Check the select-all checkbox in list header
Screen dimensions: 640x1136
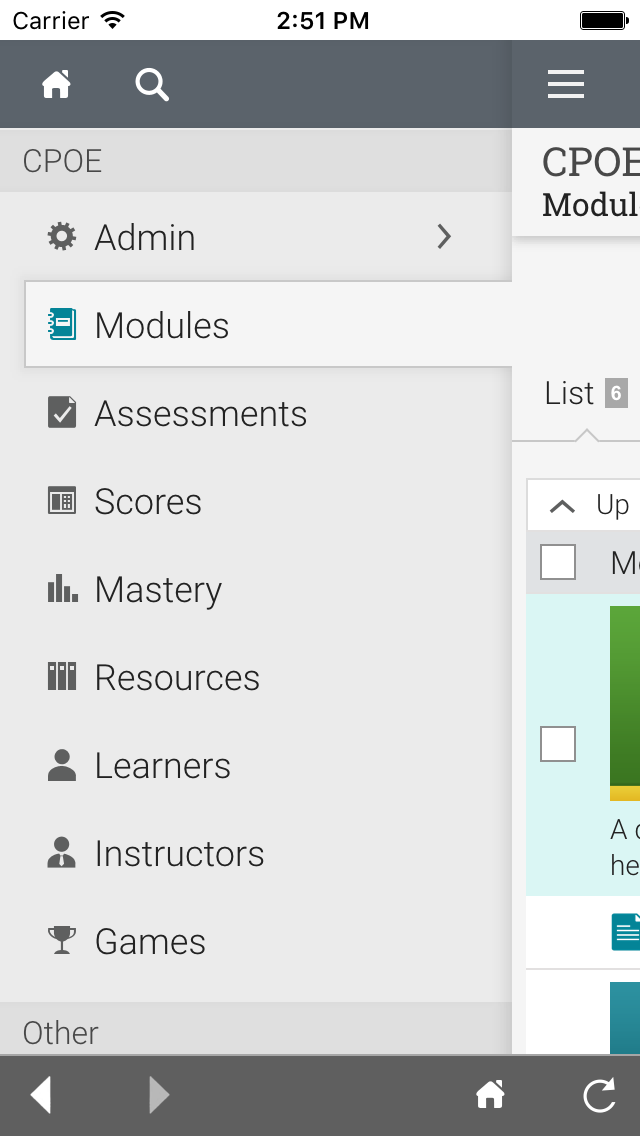[558, 562]
